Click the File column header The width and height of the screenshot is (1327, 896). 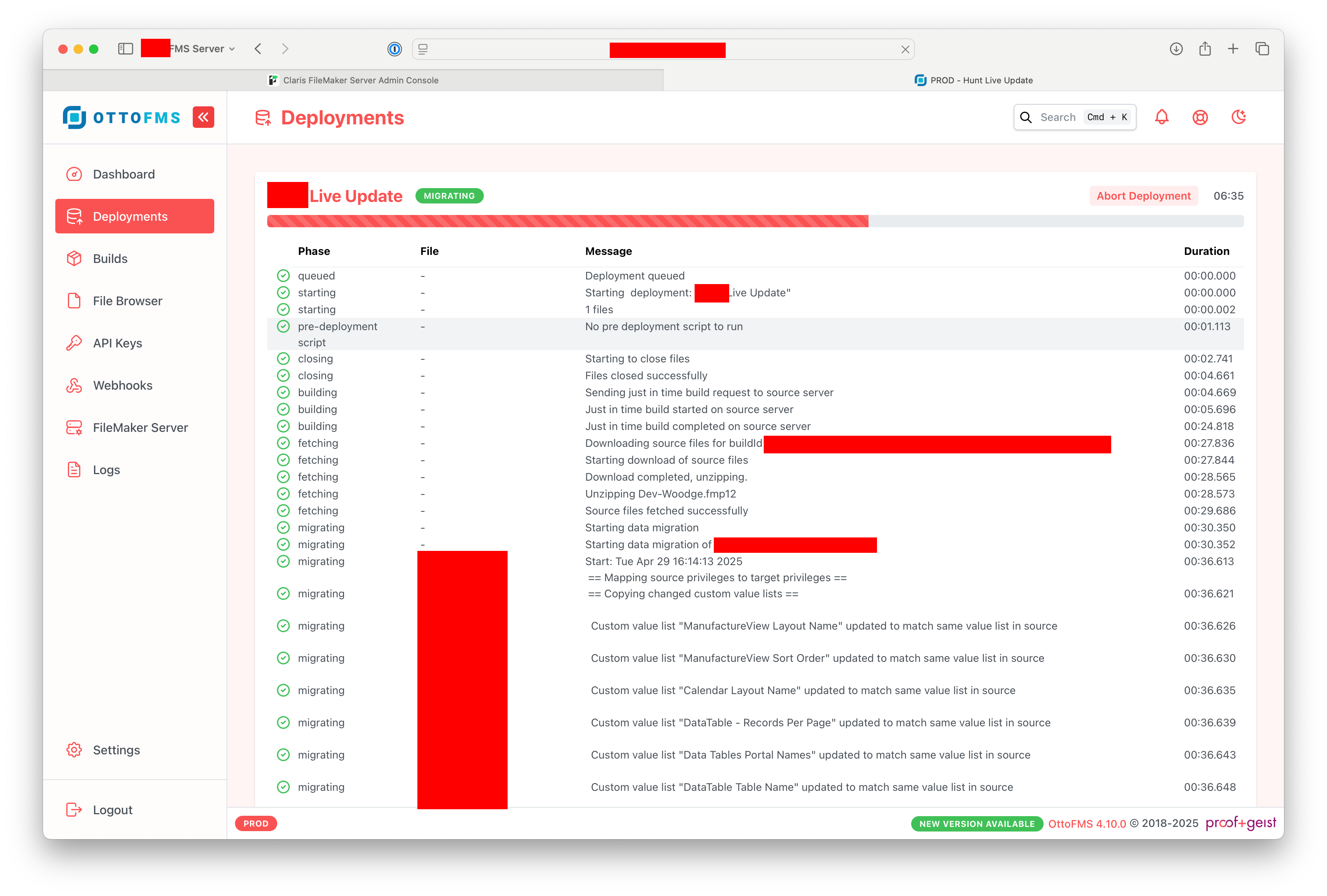(429, 251)
